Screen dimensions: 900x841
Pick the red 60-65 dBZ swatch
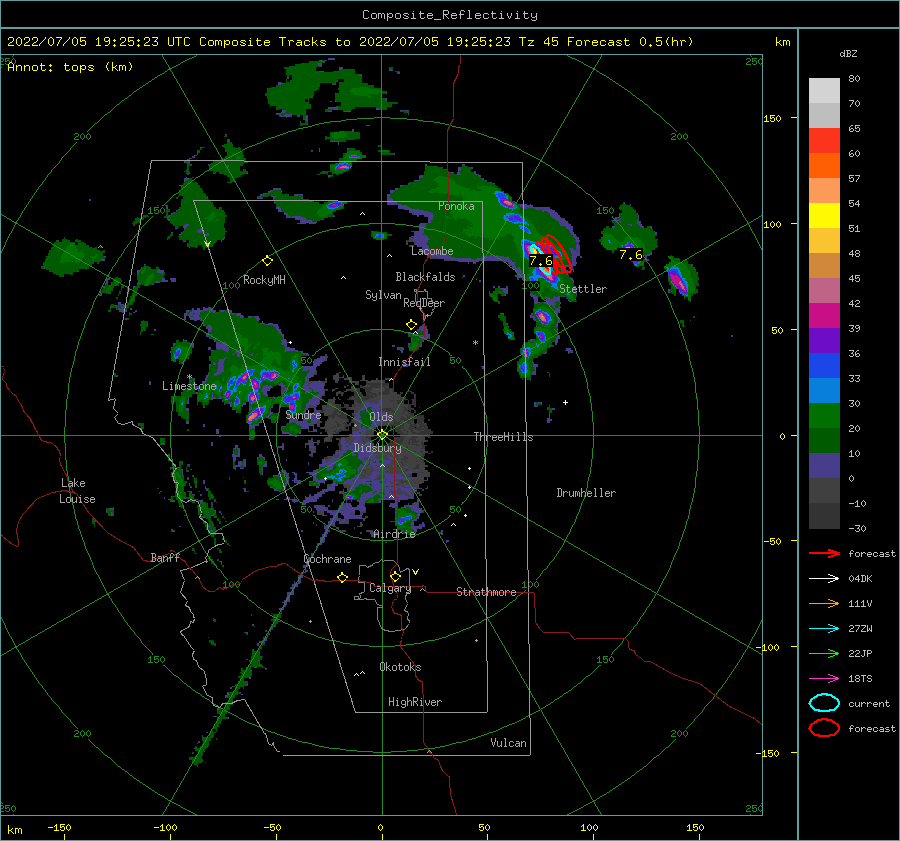click(824, 141)
